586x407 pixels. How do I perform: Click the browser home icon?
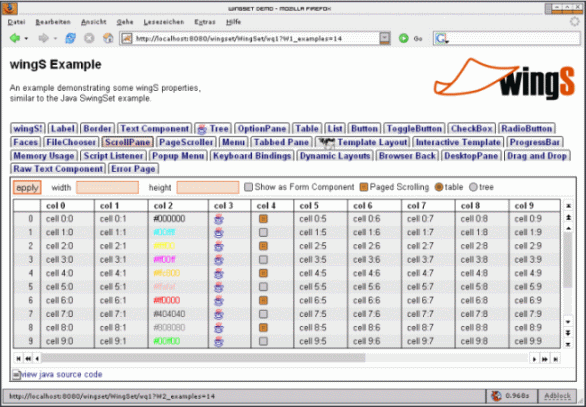[108, 38]
